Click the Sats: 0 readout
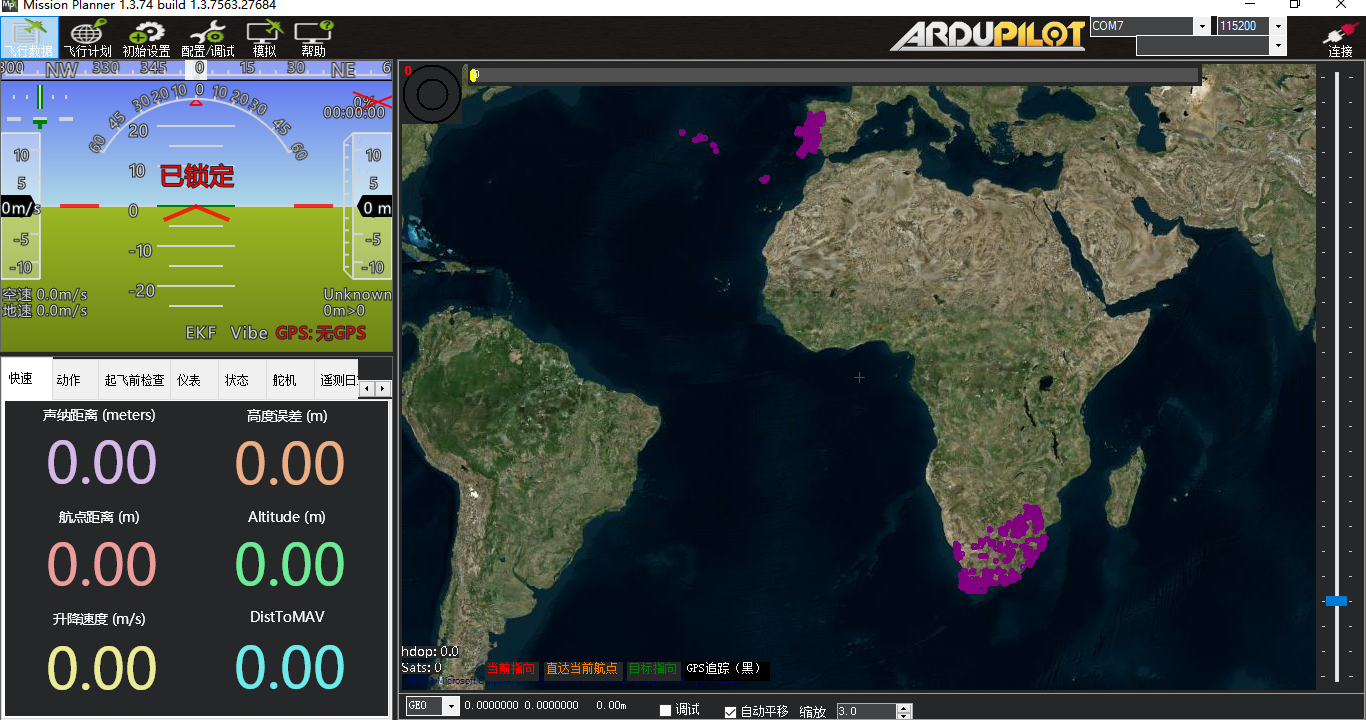 click(x=422, y=667)
